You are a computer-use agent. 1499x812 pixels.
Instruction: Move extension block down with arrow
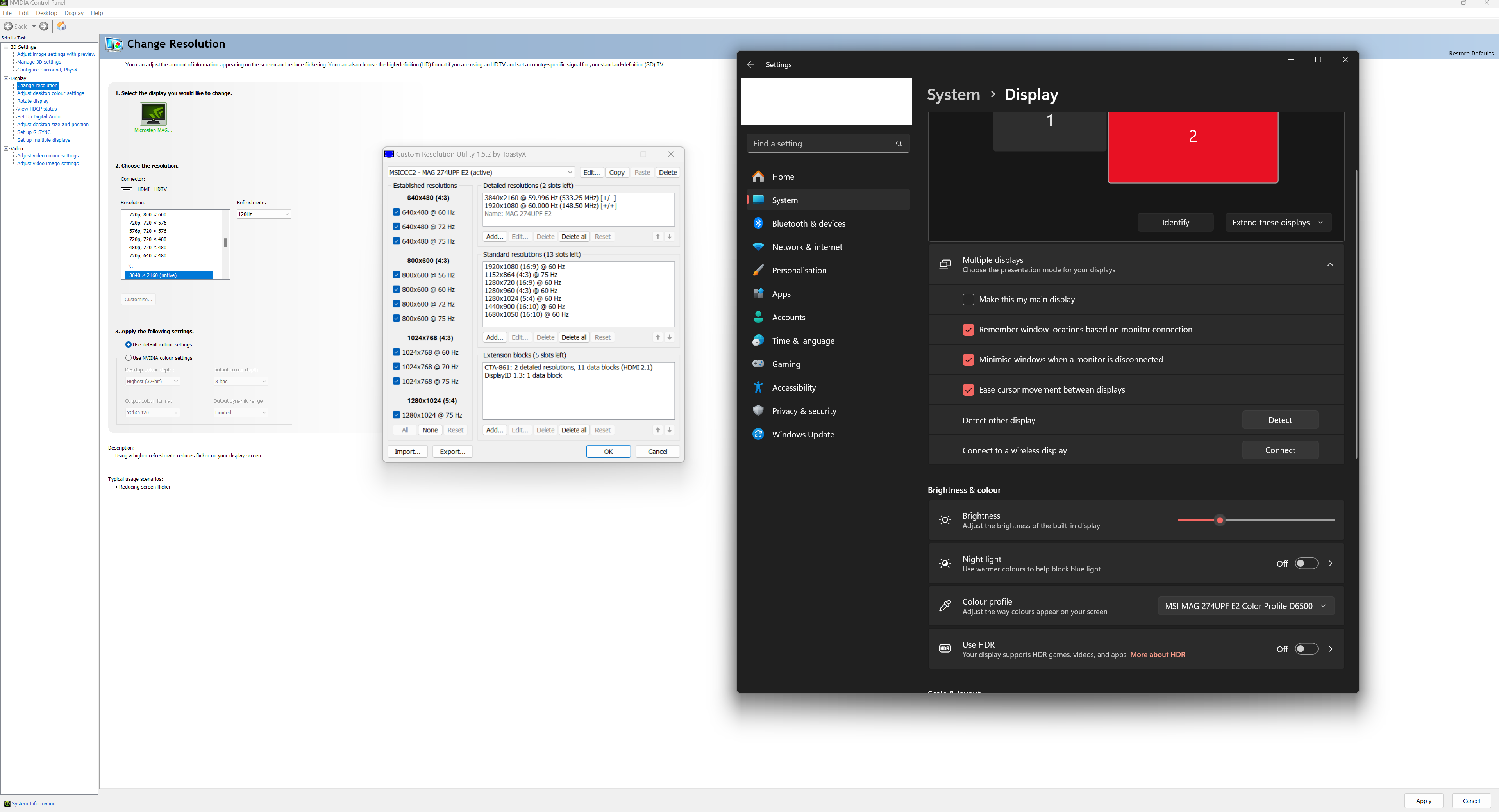click(670, 430)
